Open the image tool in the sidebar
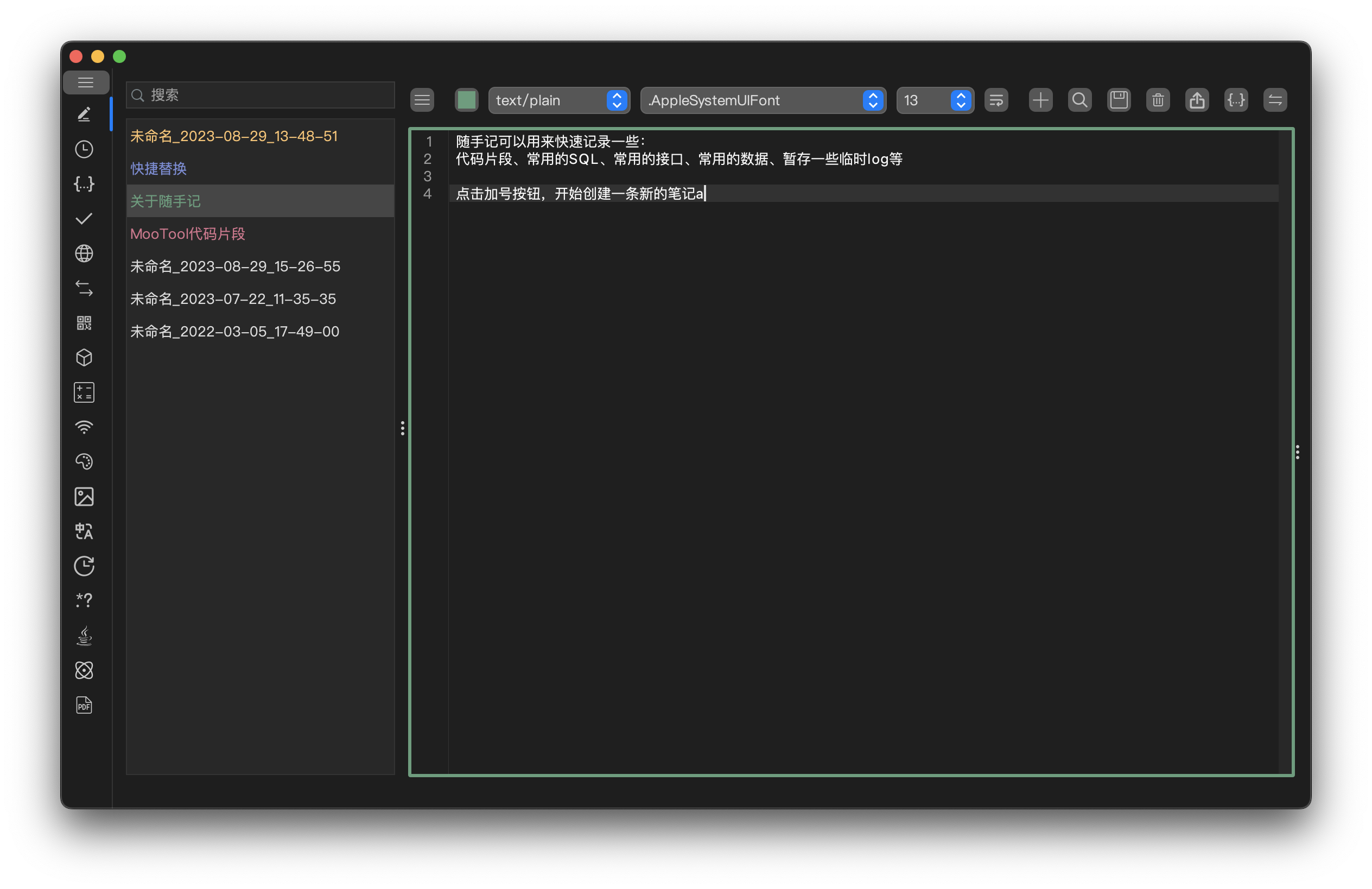Screen dimensions: 1372x889 tap(84, 497)
